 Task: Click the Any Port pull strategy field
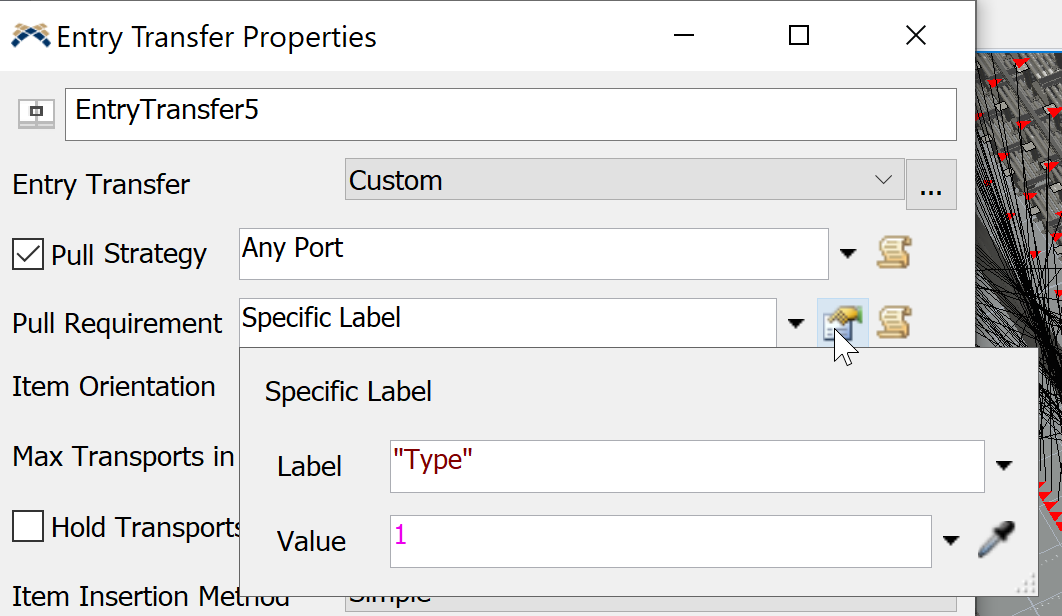pos(534,253)
